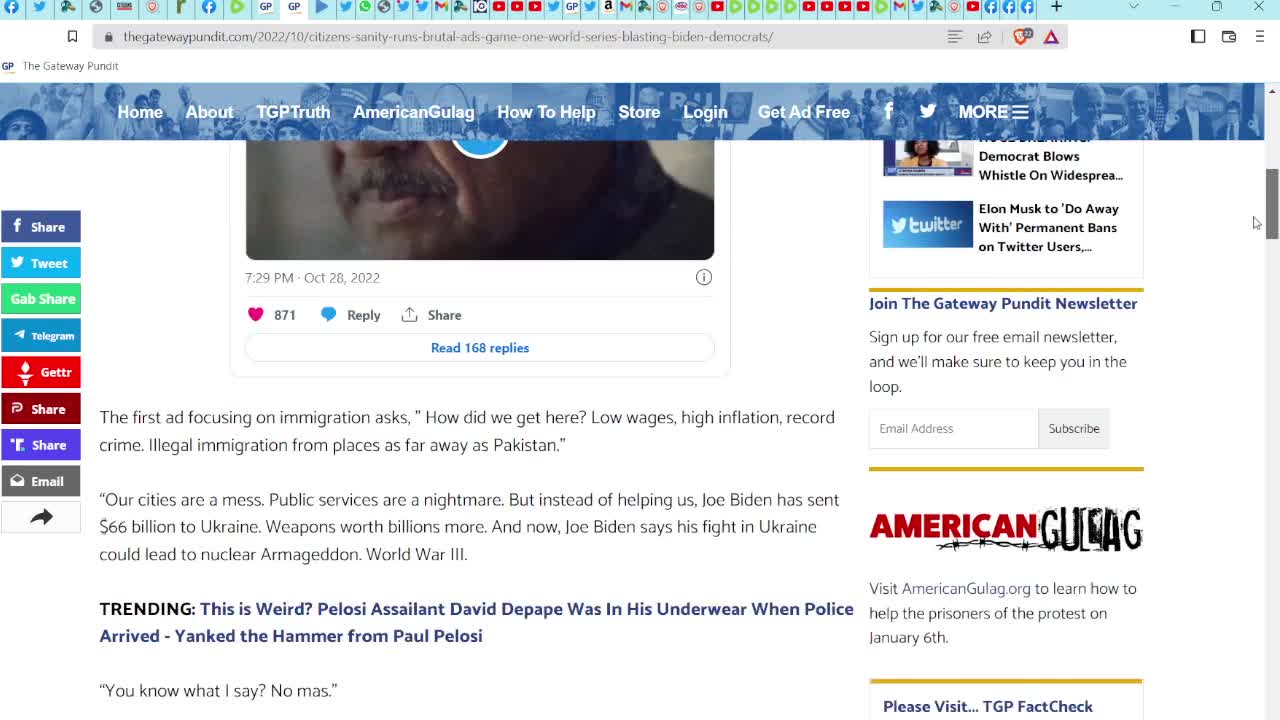The width and height of the screenshot is (1280, 720).
Task: Open a new tab with plus button
Action: click(1056, 7)
